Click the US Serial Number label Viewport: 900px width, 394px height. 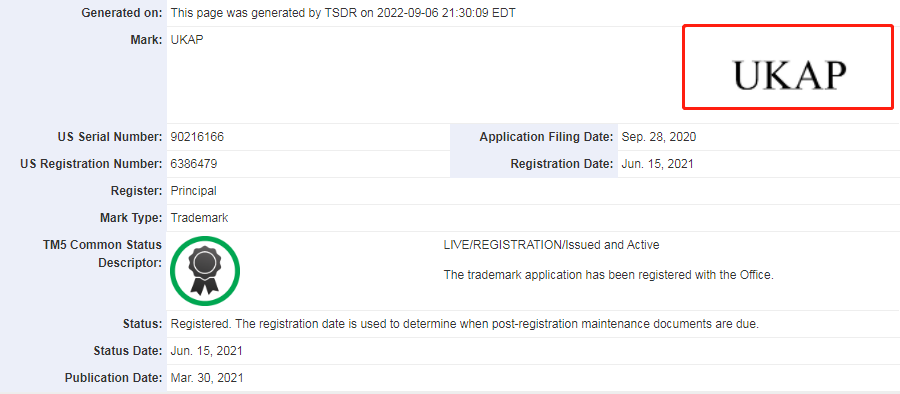tap(110, 137)
